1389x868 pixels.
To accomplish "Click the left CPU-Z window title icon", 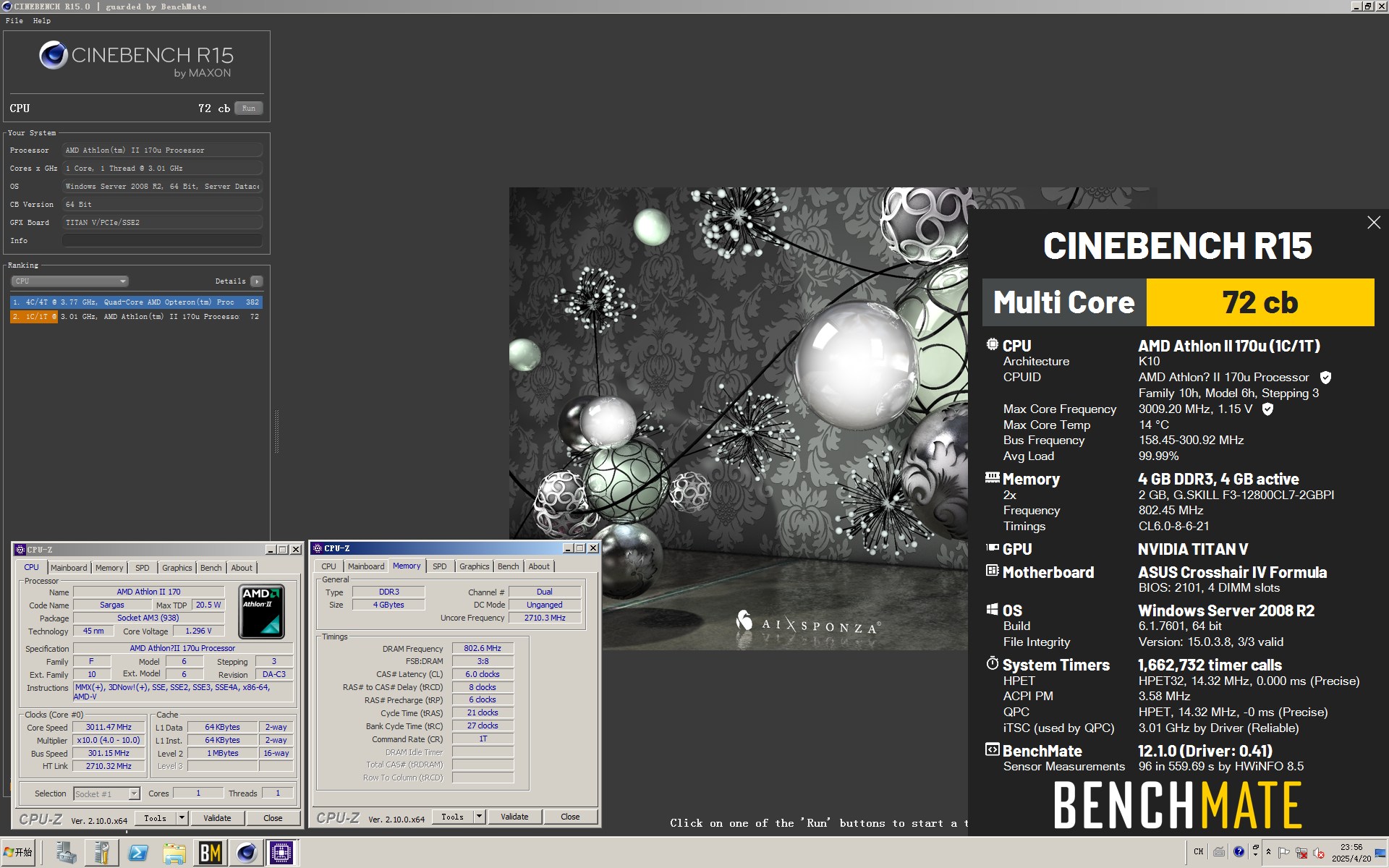I will [x=20, y=550].
